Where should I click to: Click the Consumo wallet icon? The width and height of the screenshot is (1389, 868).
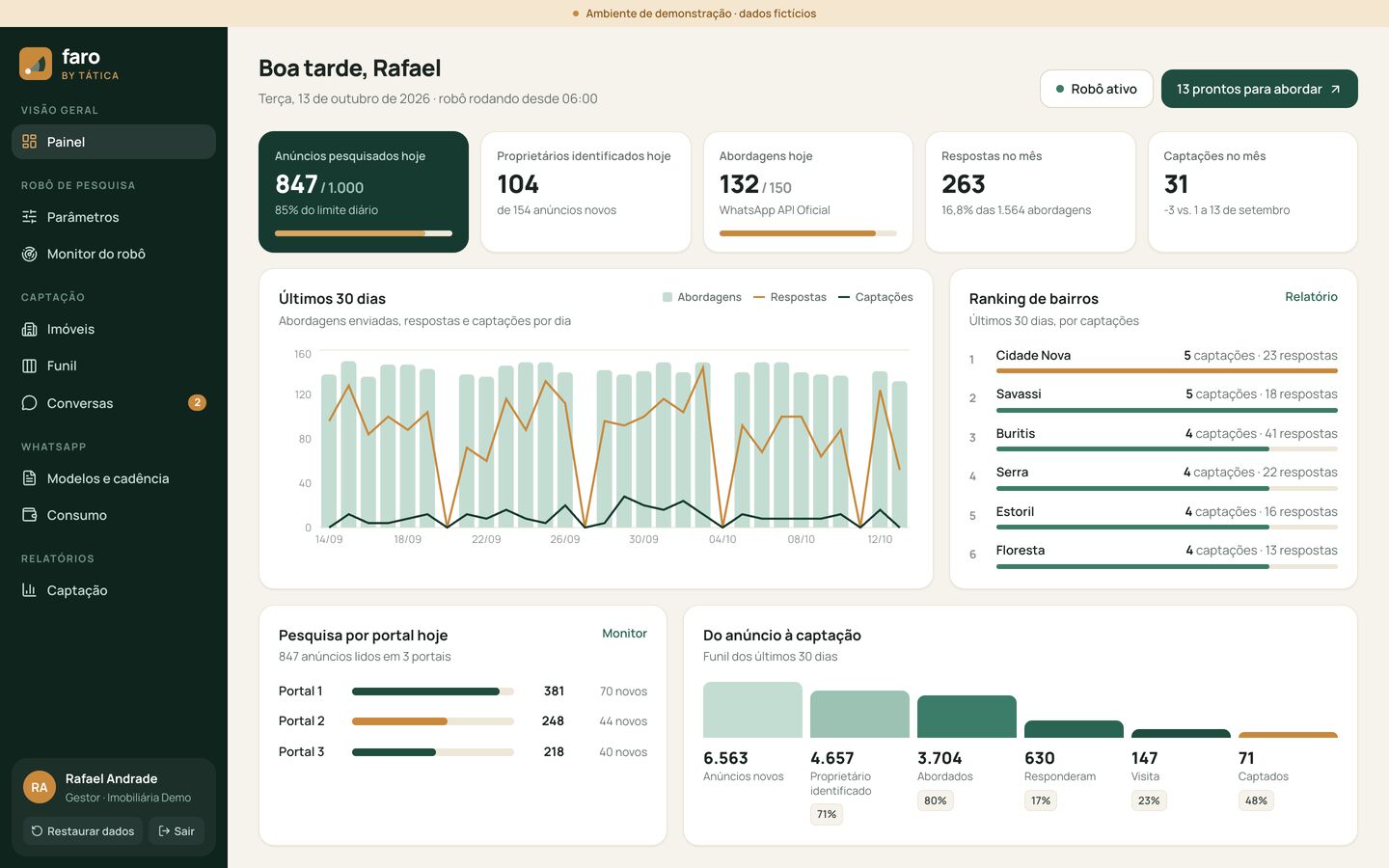click(x=30, y=515)
